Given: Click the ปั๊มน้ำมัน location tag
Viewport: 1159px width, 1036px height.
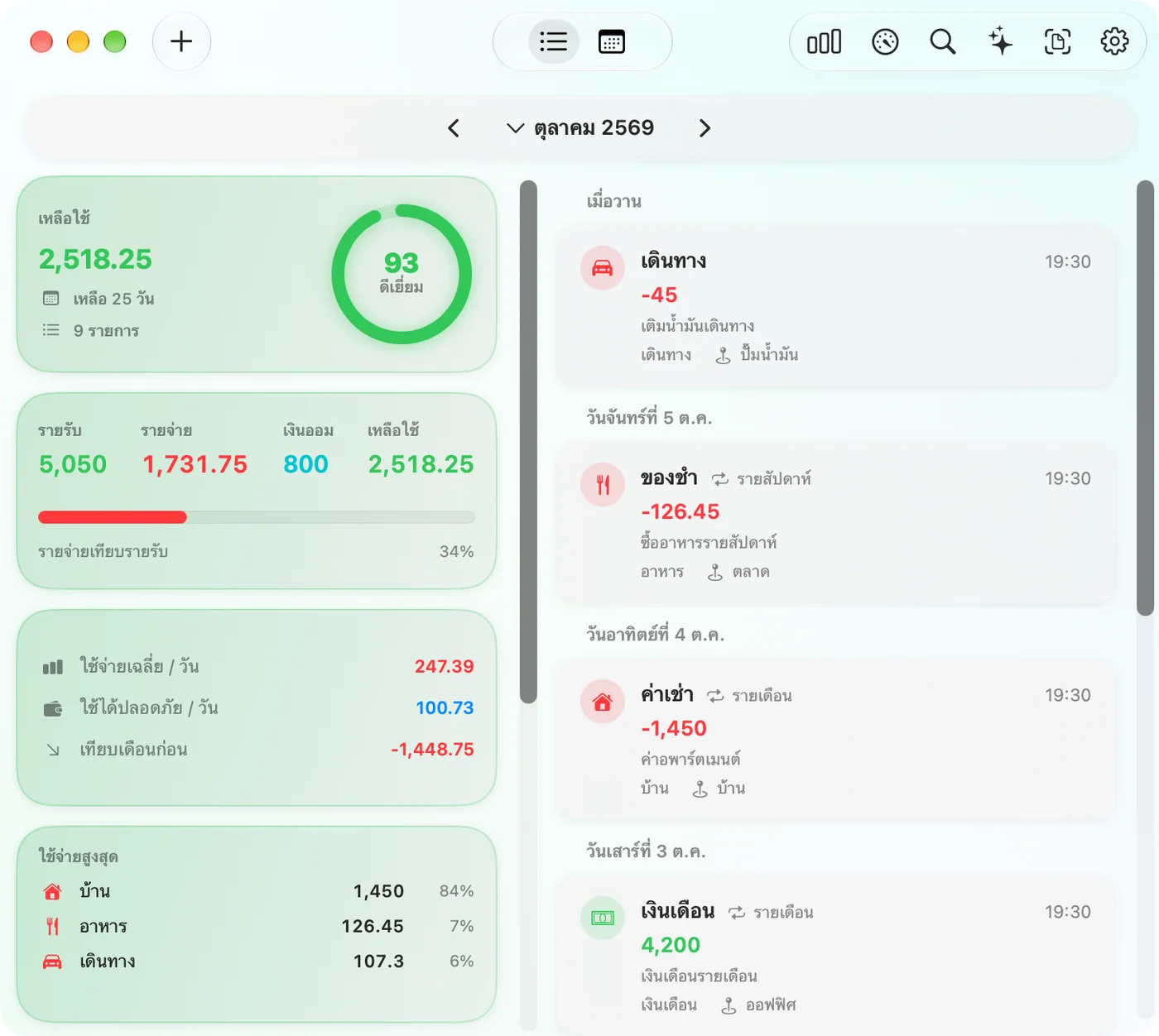Looking at the screenshot, I should pyautogui.click(x=756, y=355).
